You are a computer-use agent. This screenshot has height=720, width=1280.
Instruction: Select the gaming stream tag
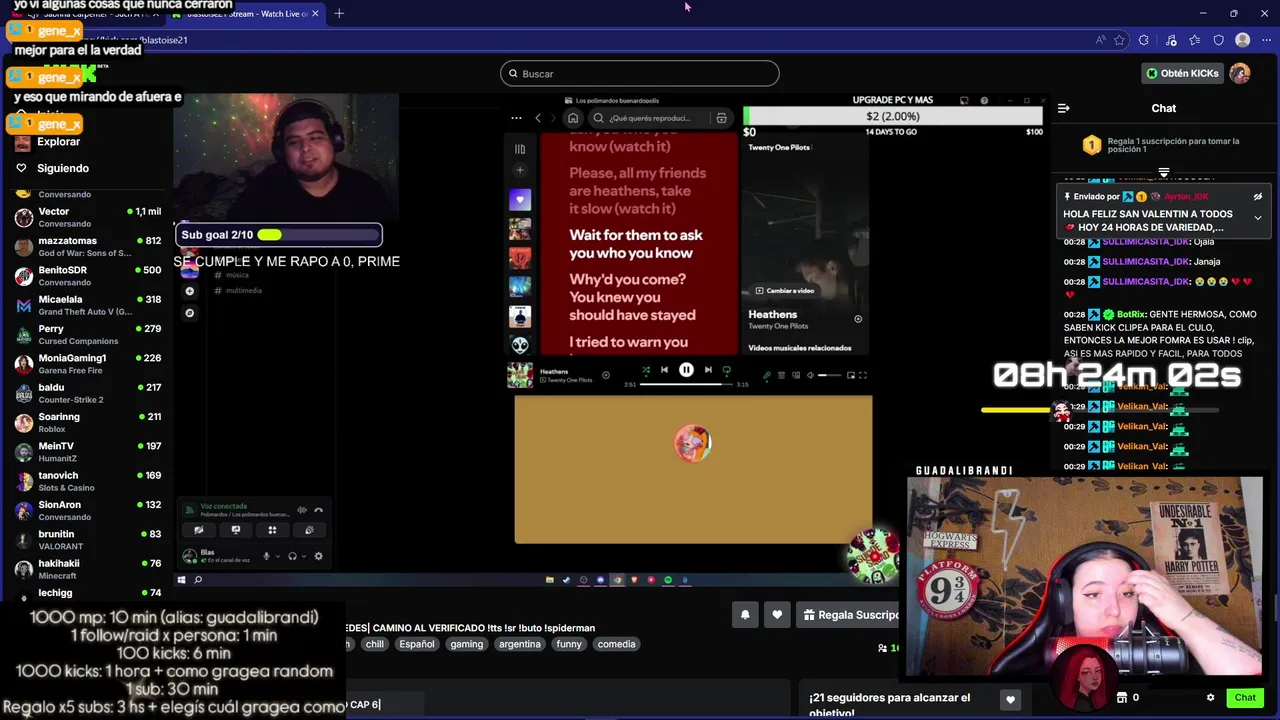[x=466, y=644]
